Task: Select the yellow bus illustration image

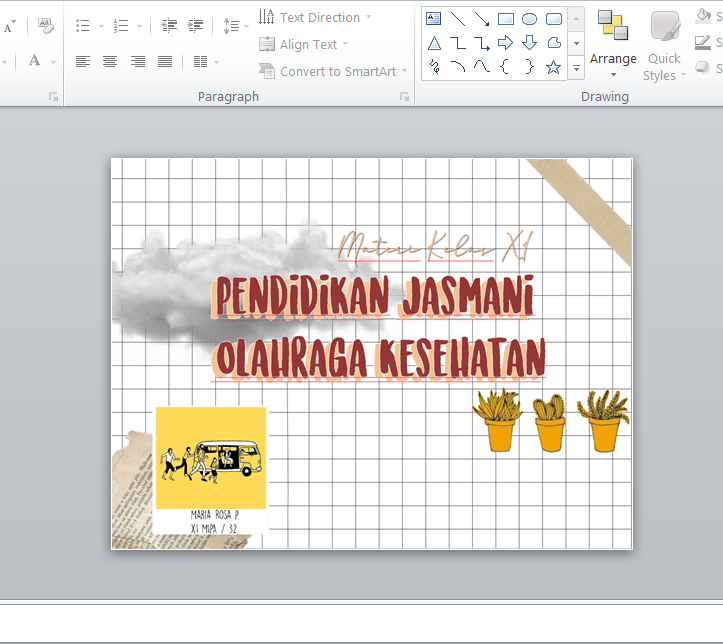Action: coord(211,458)
